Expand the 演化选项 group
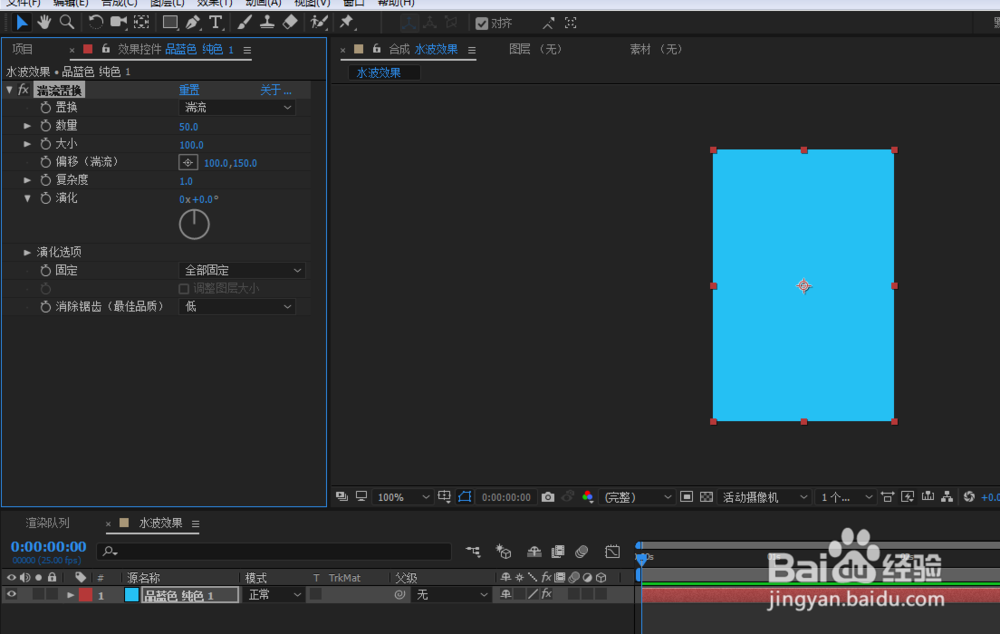This screenshot has width=1000, height=634. [27, 253]
